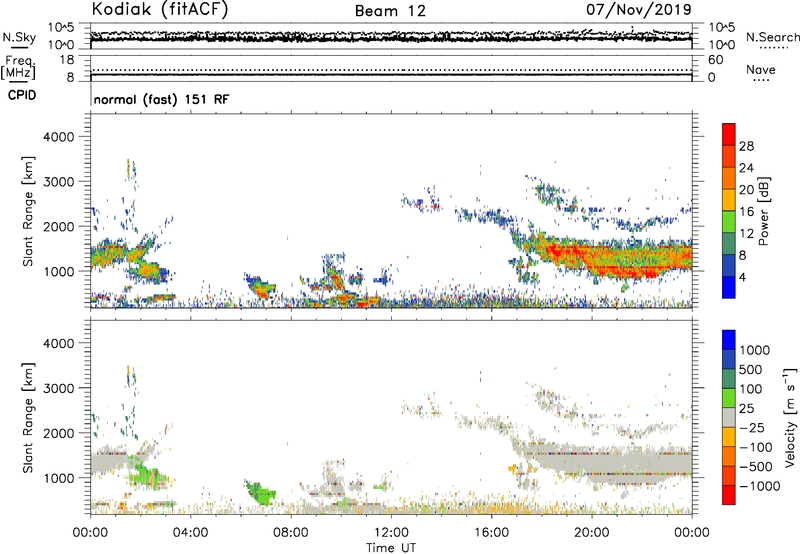Click the 16 tick on power colorbar
Viewport: 800px width, 554px height.
pos(746,212)
